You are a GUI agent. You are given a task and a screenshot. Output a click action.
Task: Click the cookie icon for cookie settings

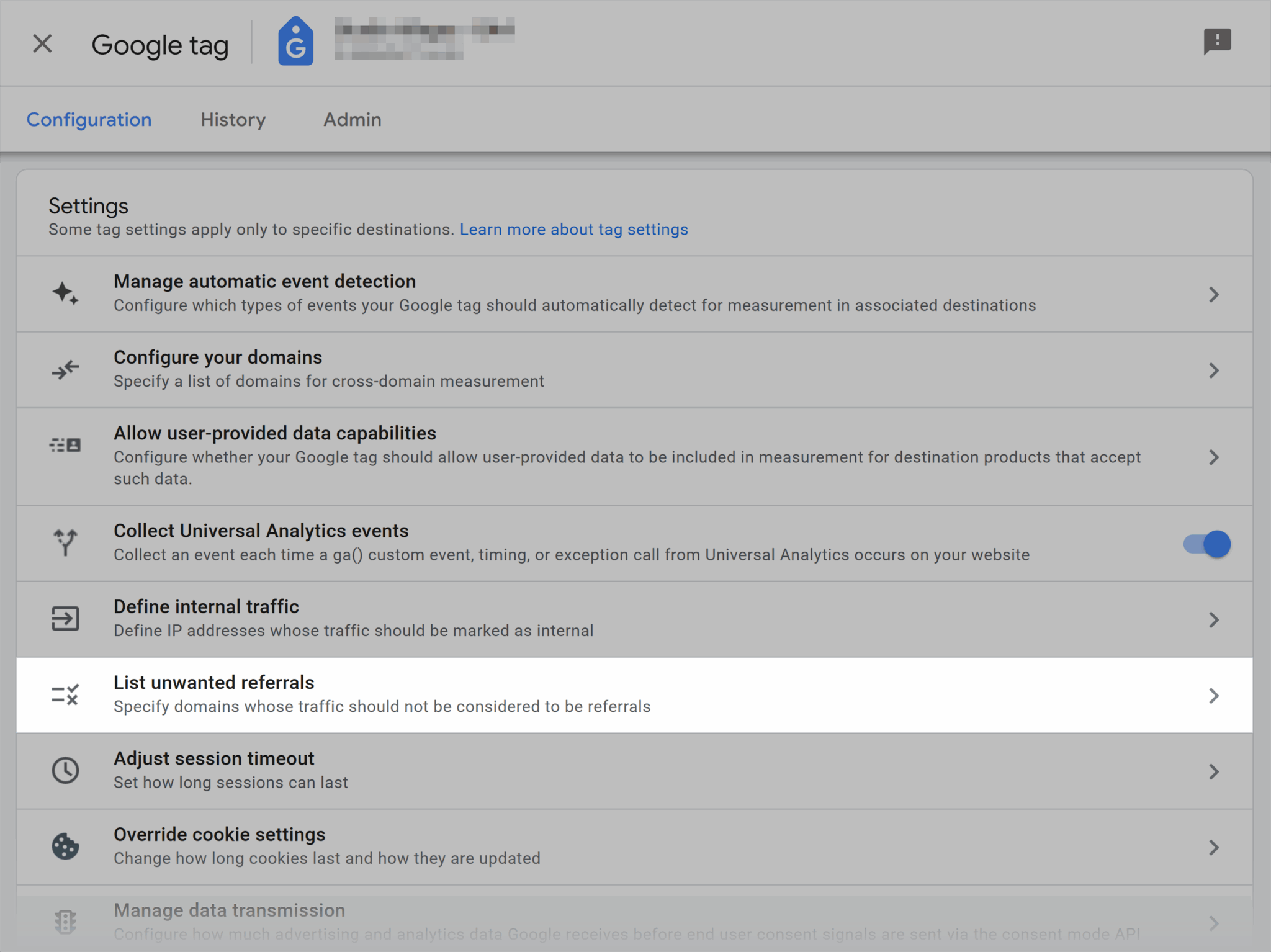click(65, 846)
